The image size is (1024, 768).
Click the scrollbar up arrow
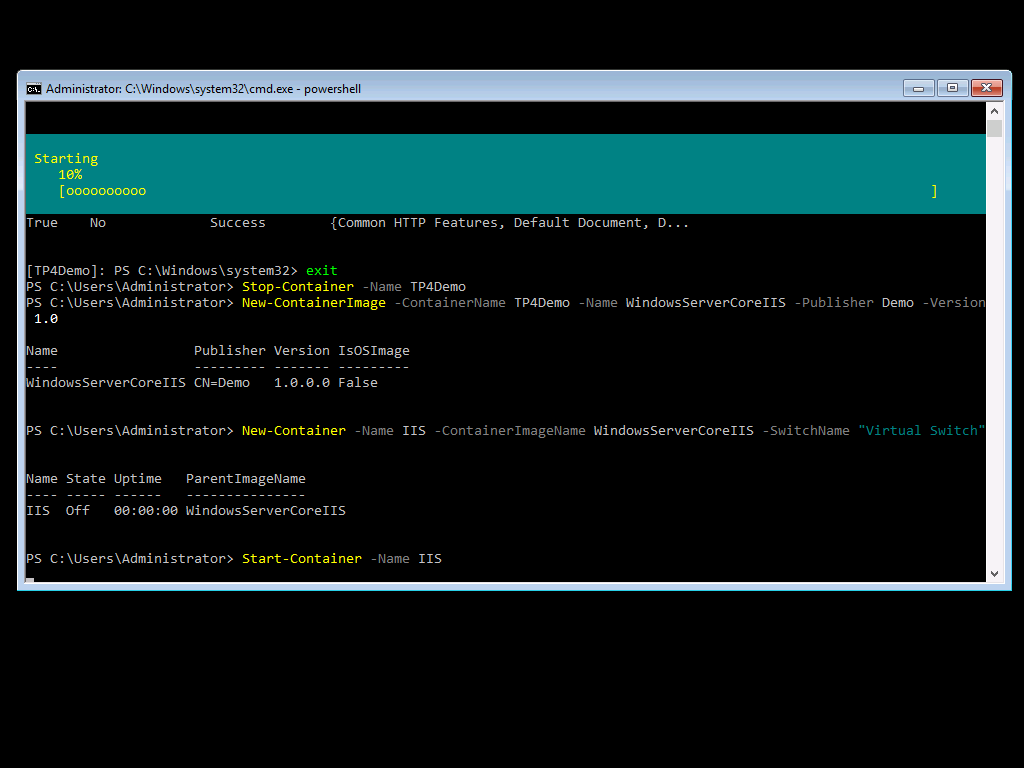(x=993, y=111)
